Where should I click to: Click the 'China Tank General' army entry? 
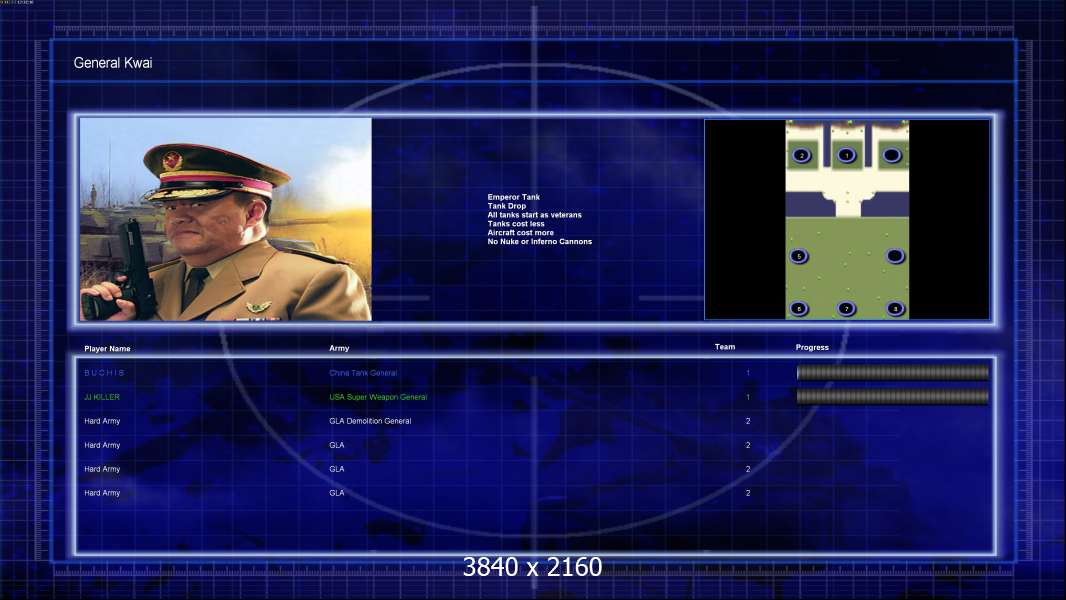click(363, 373)
